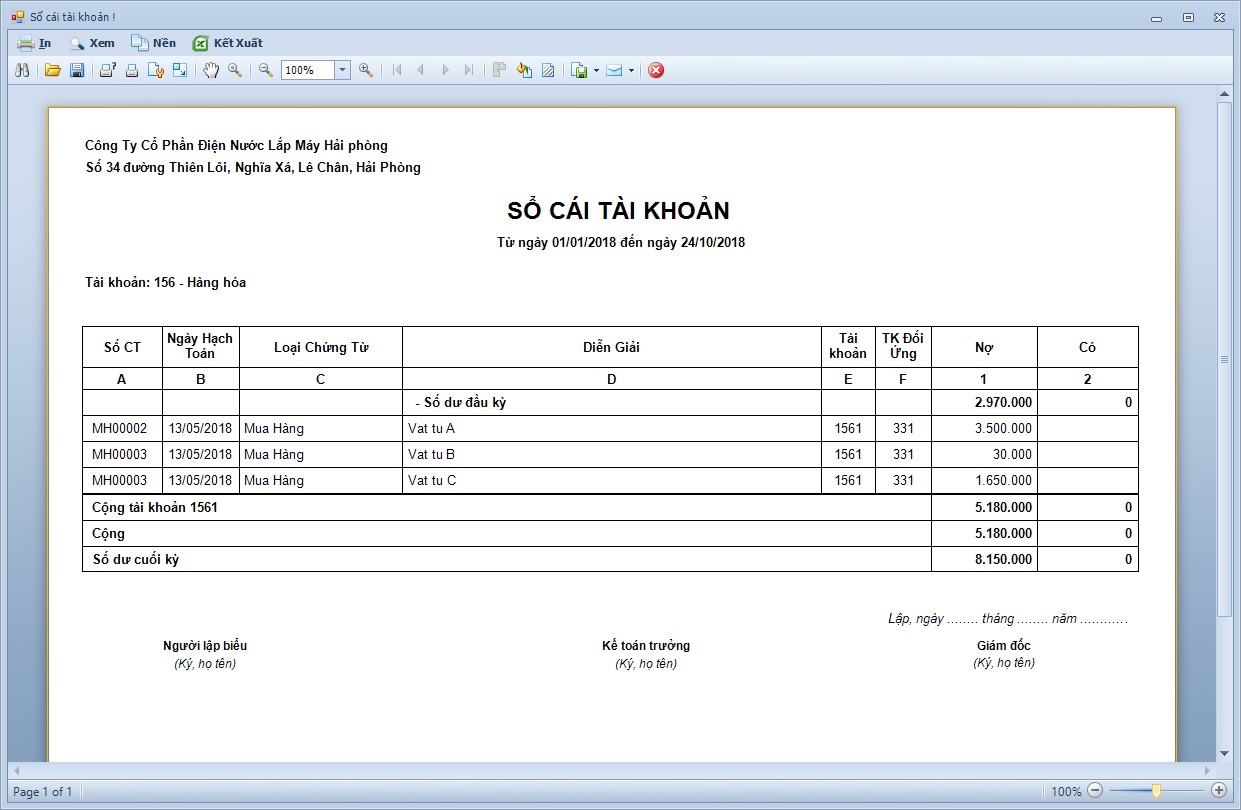Expand the export document dropdown arrow
1241x810 pixels.
coord(596,71)
